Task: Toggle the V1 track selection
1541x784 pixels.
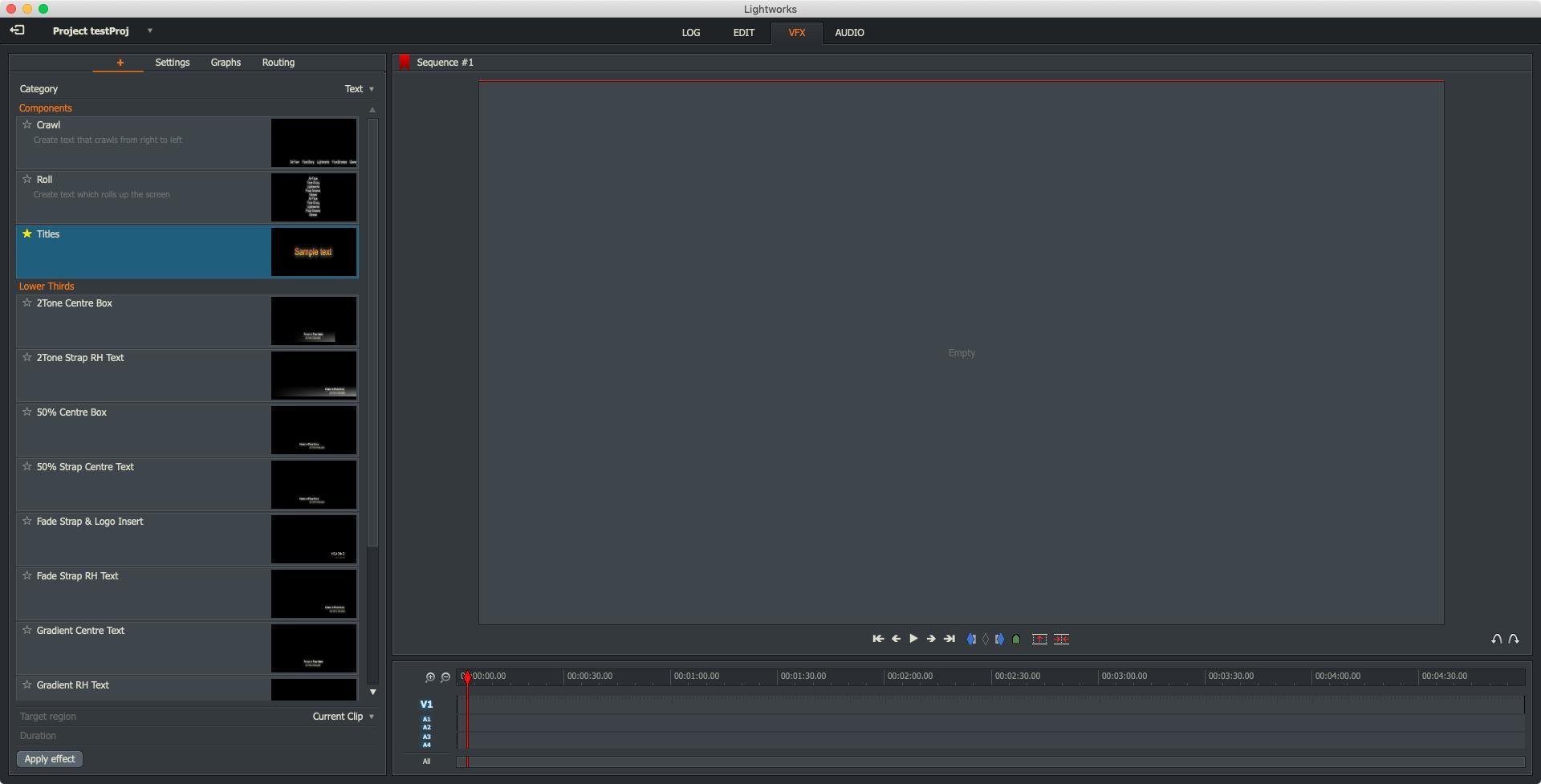Action: (x=426, y=704)
